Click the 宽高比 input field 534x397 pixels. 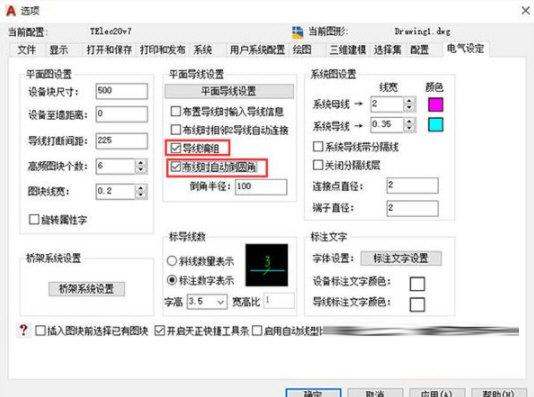click(x=279, y=301)
